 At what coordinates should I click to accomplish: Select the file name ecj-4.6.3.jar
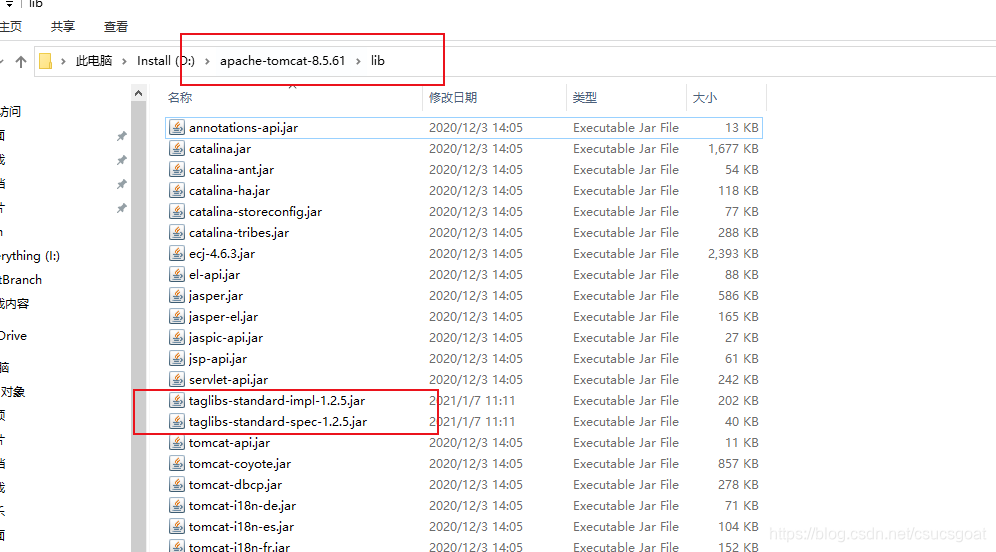pos(222,254)
